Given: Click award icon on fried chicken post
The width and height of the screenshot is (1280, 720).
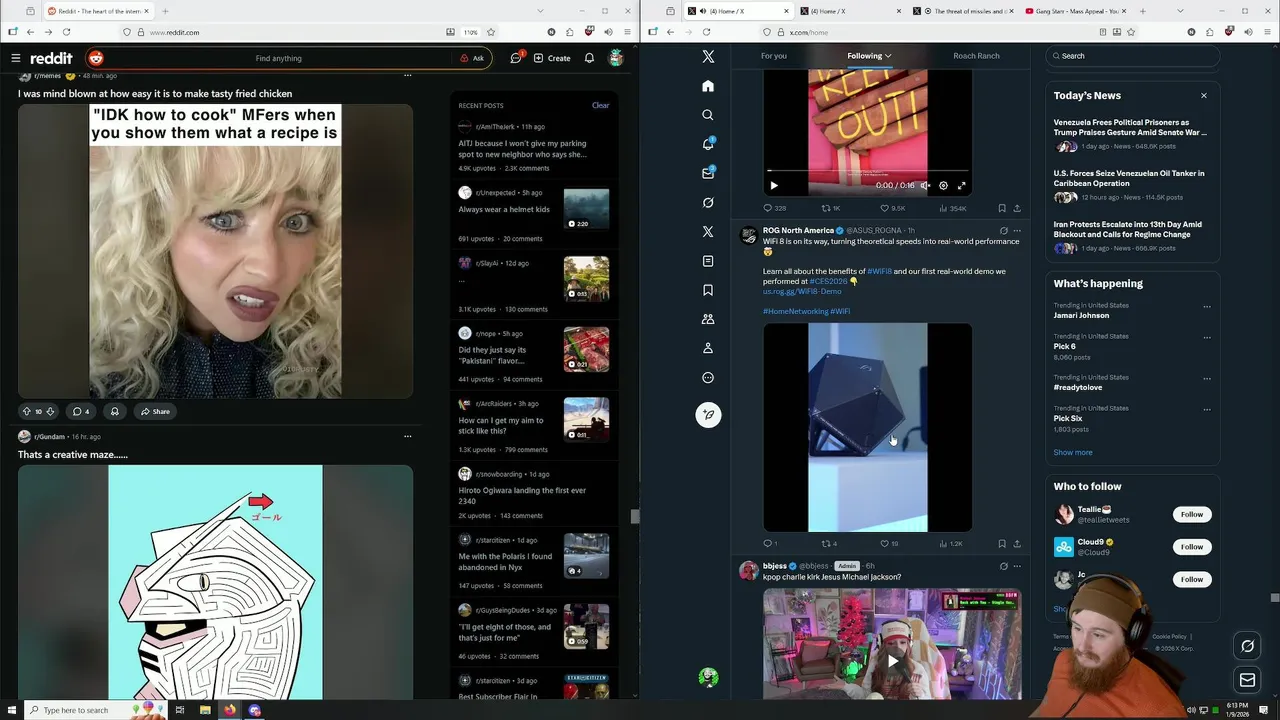Looking at the screenshot, I should point(114,411).
